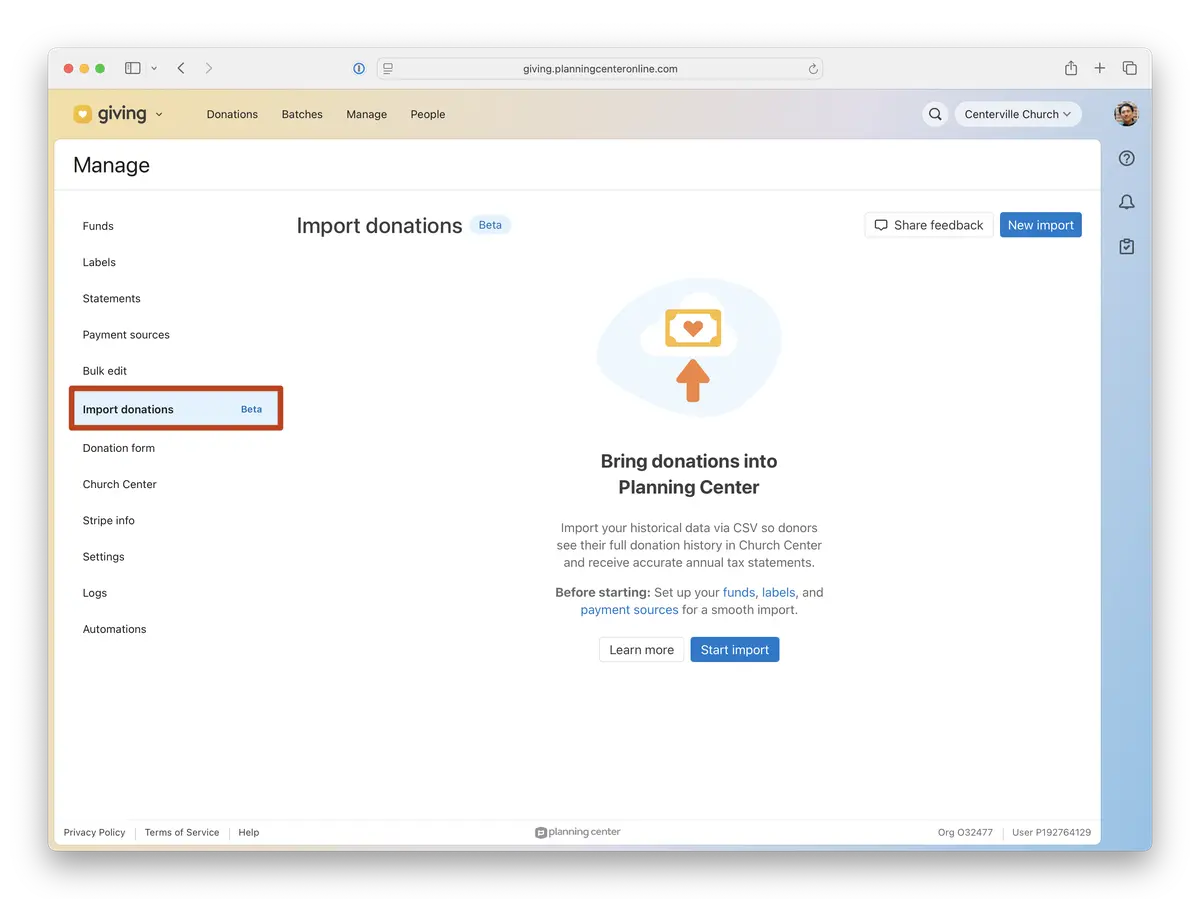Open a new tab with the plus icon
This screenshot has height=899, width=1200.
pyautogui.click(x=1100, y=68)
